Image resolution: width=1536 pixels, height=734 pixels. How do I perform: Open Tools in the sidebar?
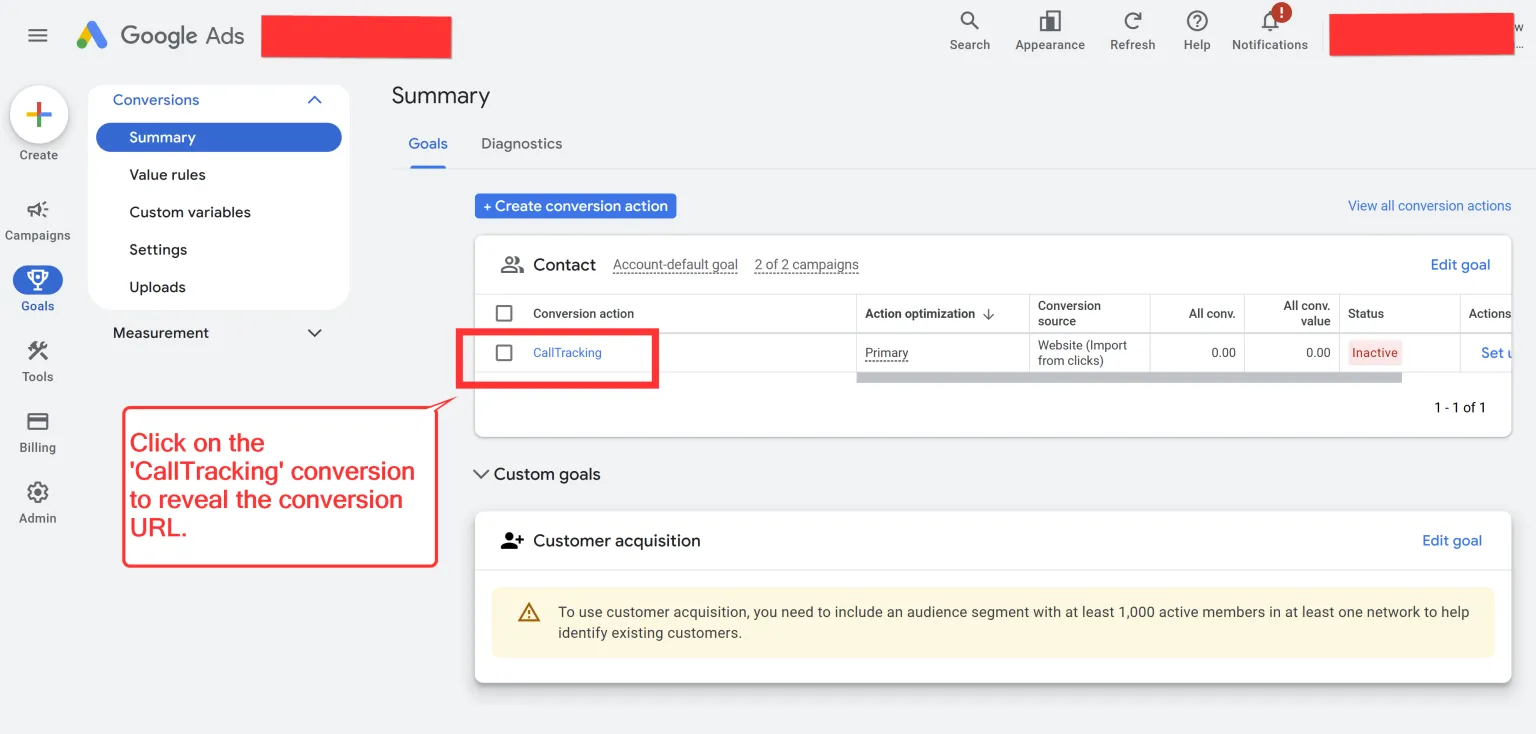point(38,361)
